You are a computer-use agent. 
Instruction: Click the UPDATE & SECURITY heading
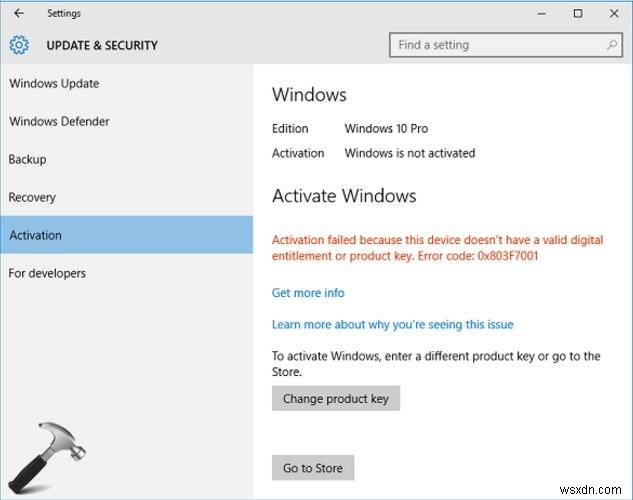pyautogui.click(x=102, y=45)
